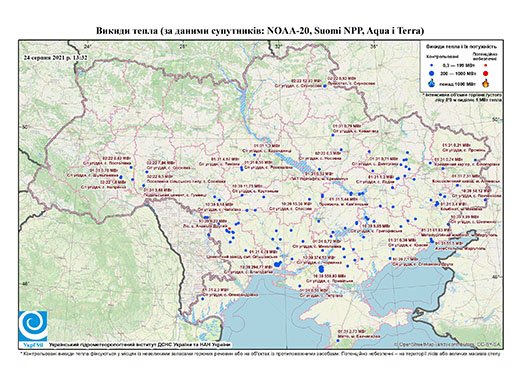Click the small blue dot in legend
The image size is (520, 368).
point(432,65)
